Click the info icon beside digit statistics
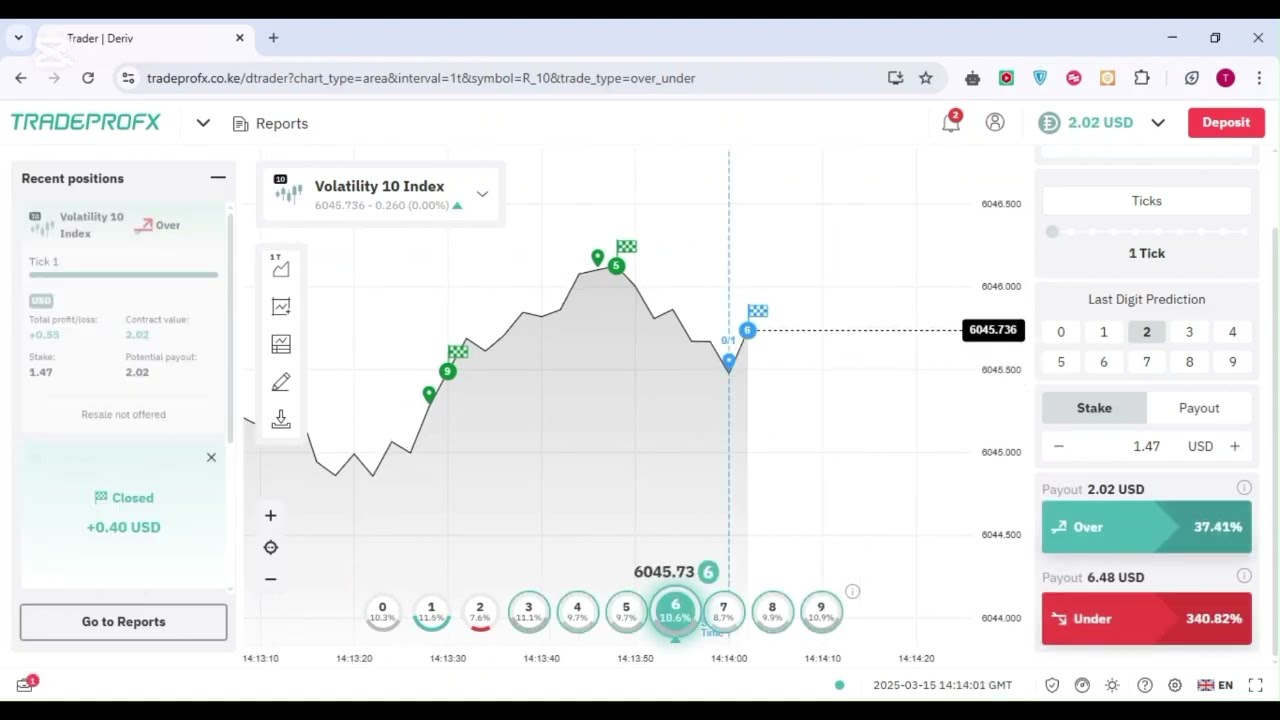Viewport: 1280px width, 720px height. point(852,591)
